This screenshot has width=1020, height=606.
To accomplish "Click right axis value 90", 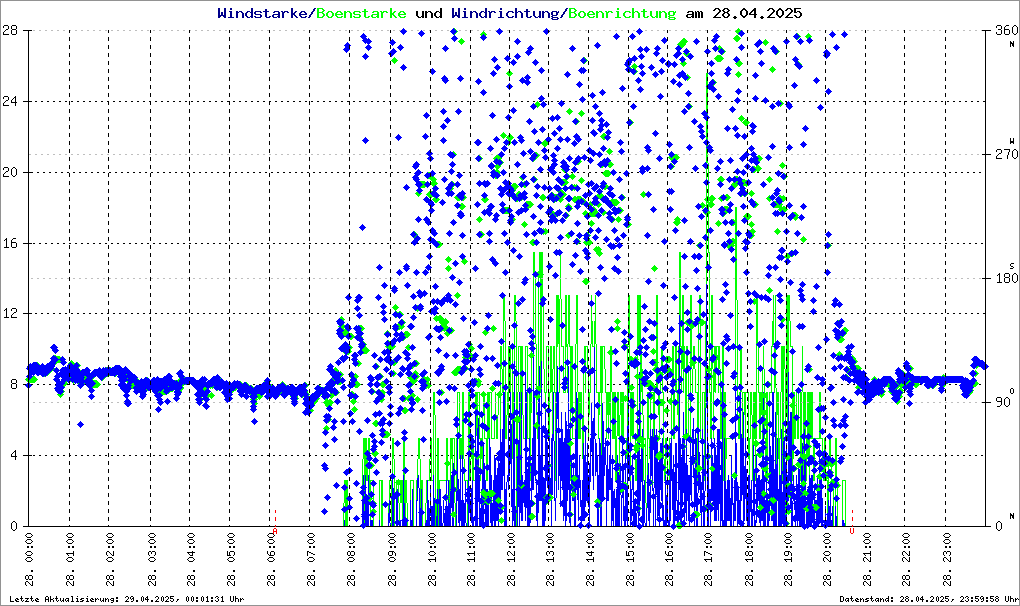I will coord(1003,402).
